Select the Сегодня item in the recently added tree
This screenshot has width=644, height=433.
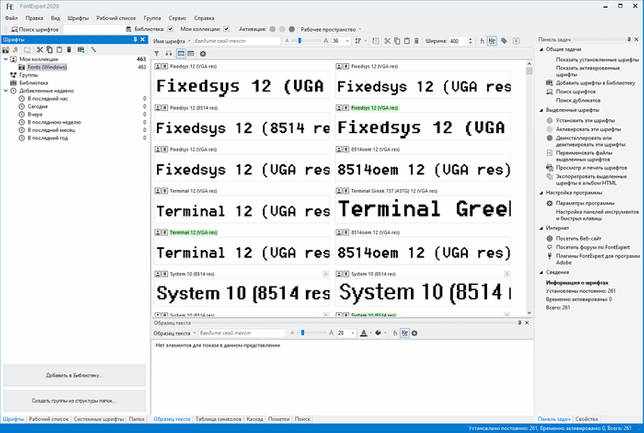[37, 106]
